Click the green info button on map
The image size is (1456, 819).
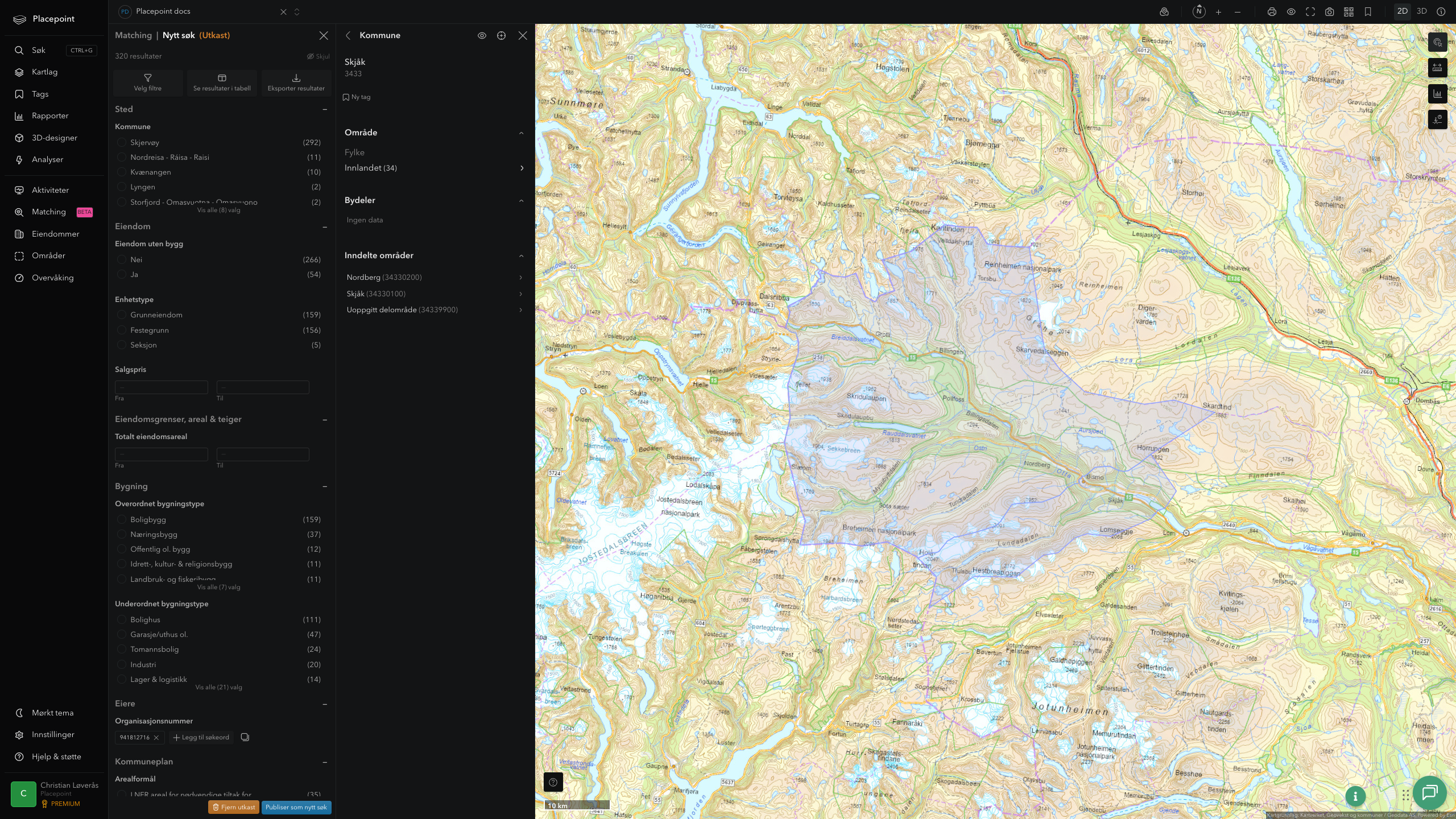pyautogui.click(x=1355, y=796)
